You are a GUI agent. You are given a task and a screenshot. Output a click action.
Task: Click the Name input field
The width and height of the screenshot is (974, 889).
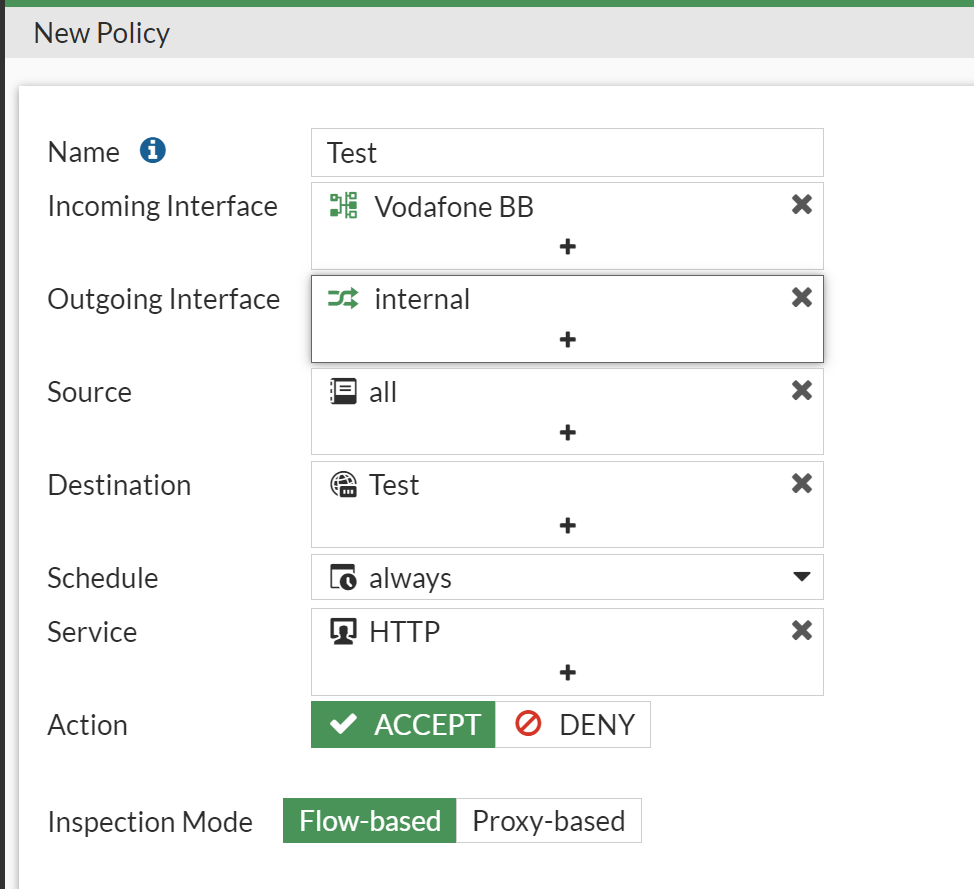pos(567,152)
